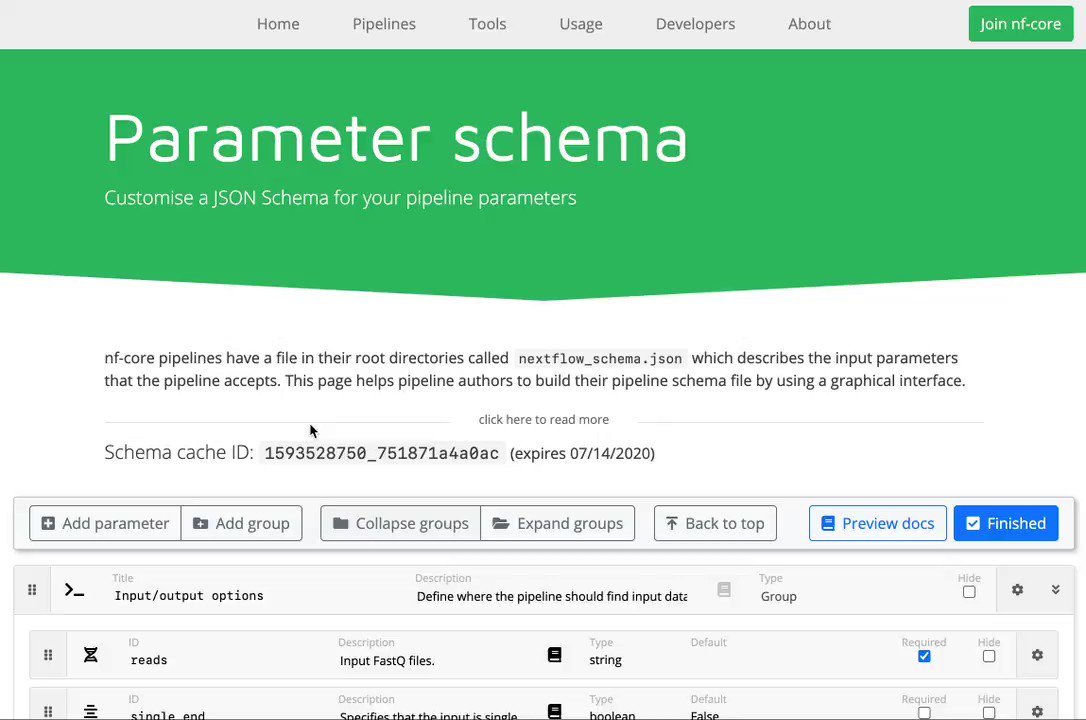Click the schema cache ID code
Viewport: 1086px width, 720px height.
(x=382, y=453)
